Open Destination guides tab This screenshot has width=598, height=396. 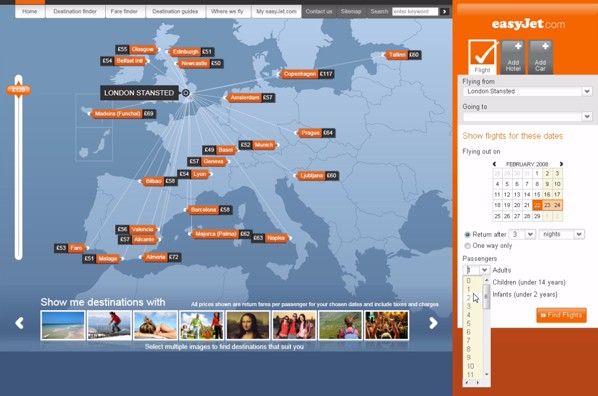point(175,11)
